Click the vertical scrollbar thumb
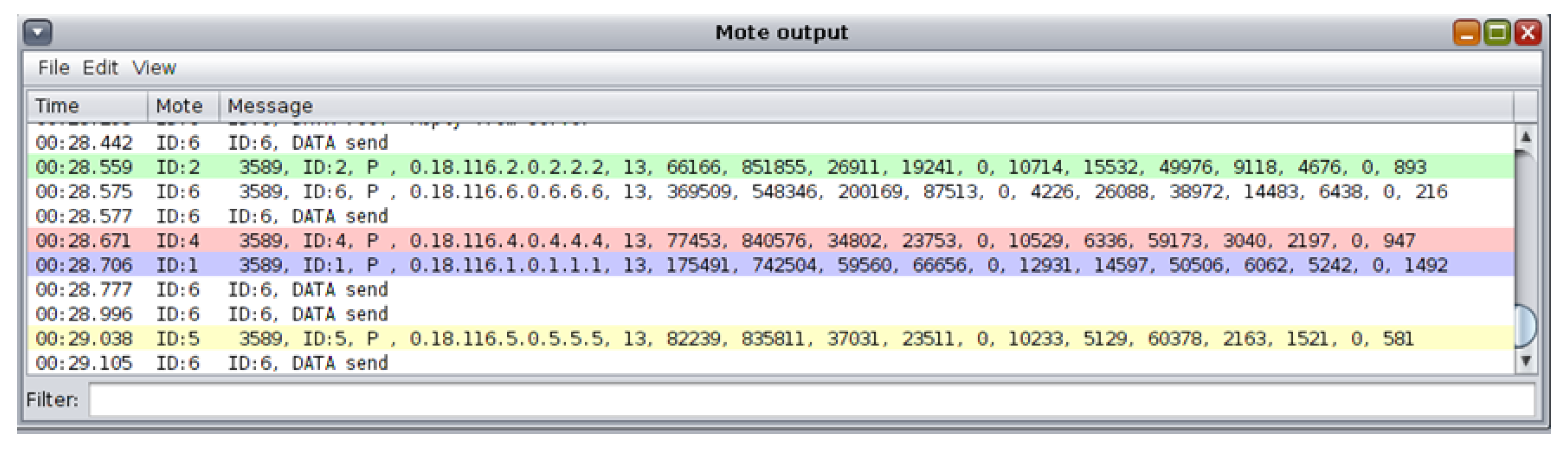This screenshot has width=1568, height=449. coord(1526,326)
